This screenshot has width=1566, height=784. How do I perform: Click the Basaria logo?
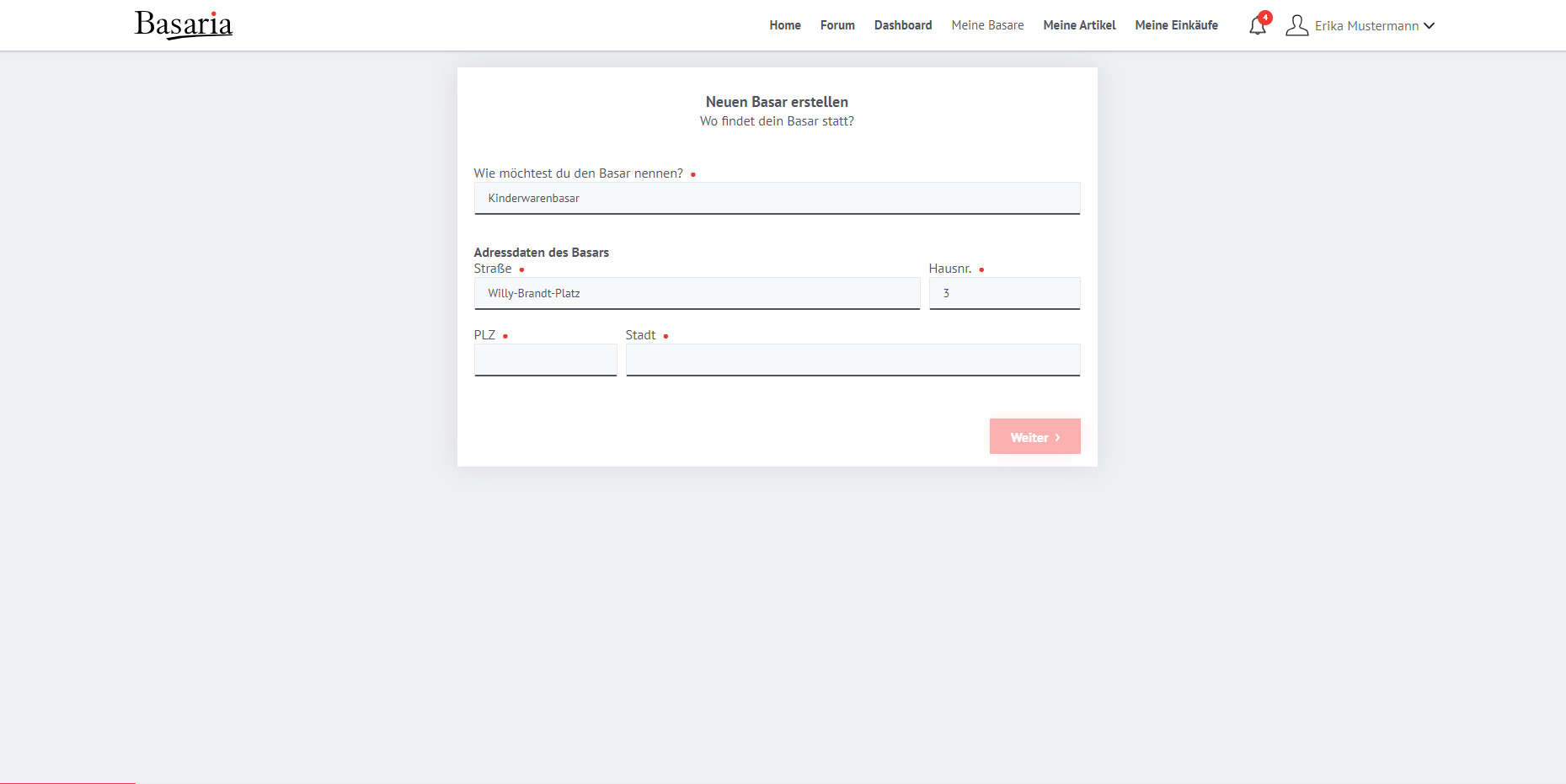point(184,24)
